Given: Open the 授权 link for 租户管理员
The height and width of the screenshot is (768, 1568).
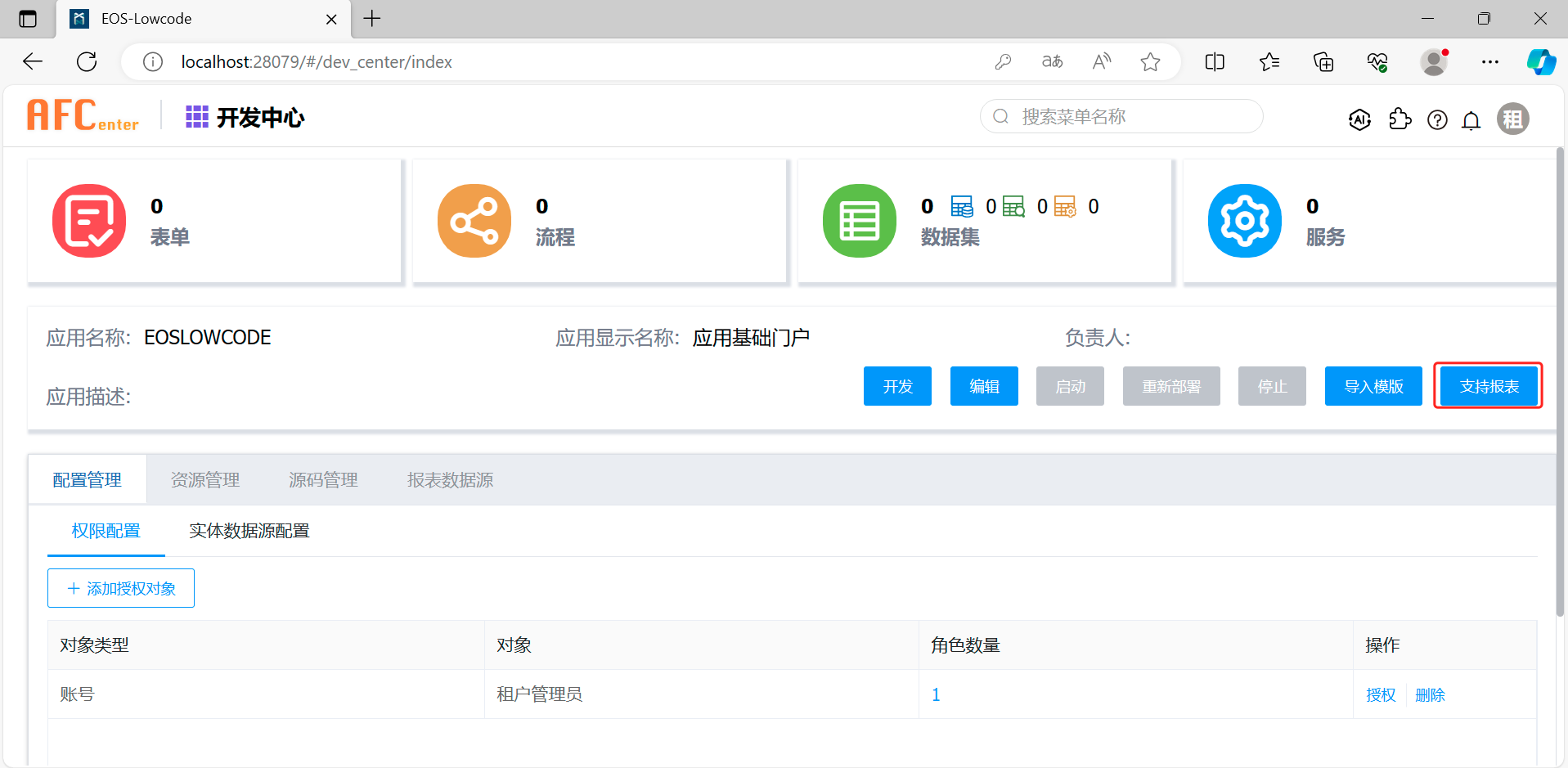Looking at the screenshot, I should point(1381,694).
